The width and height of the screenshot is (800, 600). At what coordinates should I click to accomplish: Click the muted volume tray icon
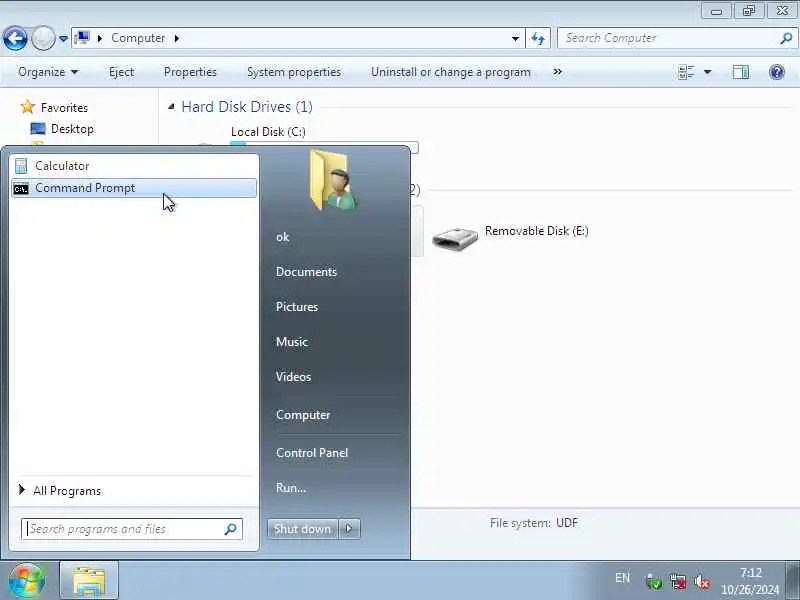point(702,581)
